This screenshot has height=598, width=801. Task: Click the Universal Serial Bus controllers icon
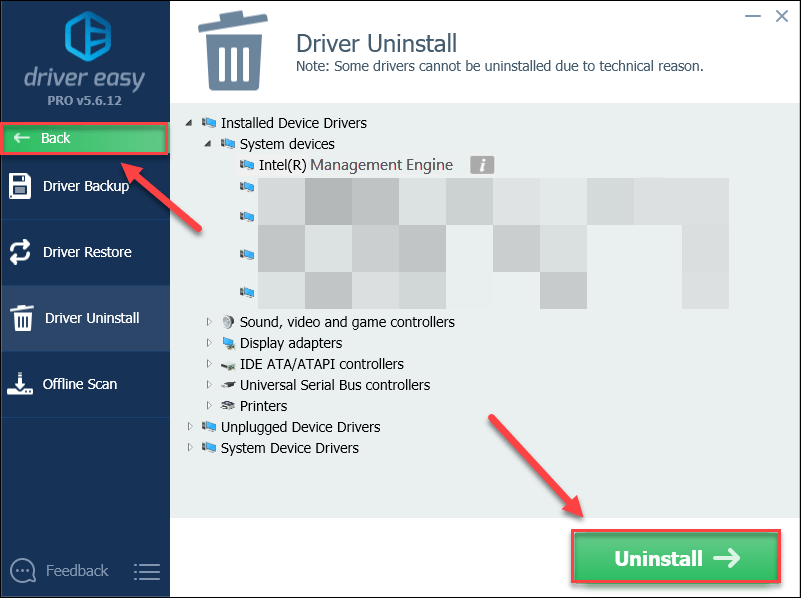click(228, 385)
